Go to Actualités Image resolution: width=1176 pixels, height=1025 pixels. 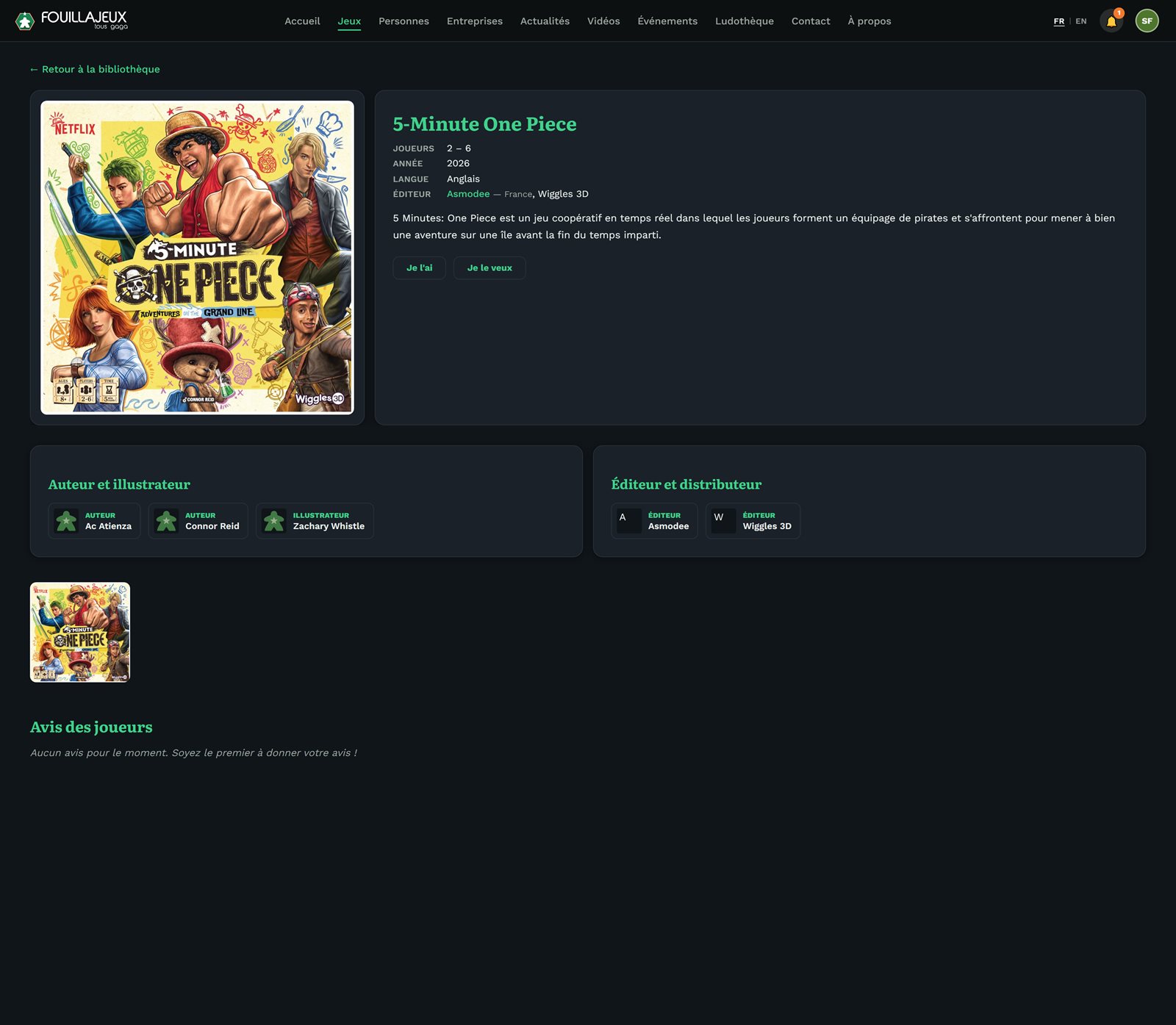pyautogui.click(x=545, y=21)
